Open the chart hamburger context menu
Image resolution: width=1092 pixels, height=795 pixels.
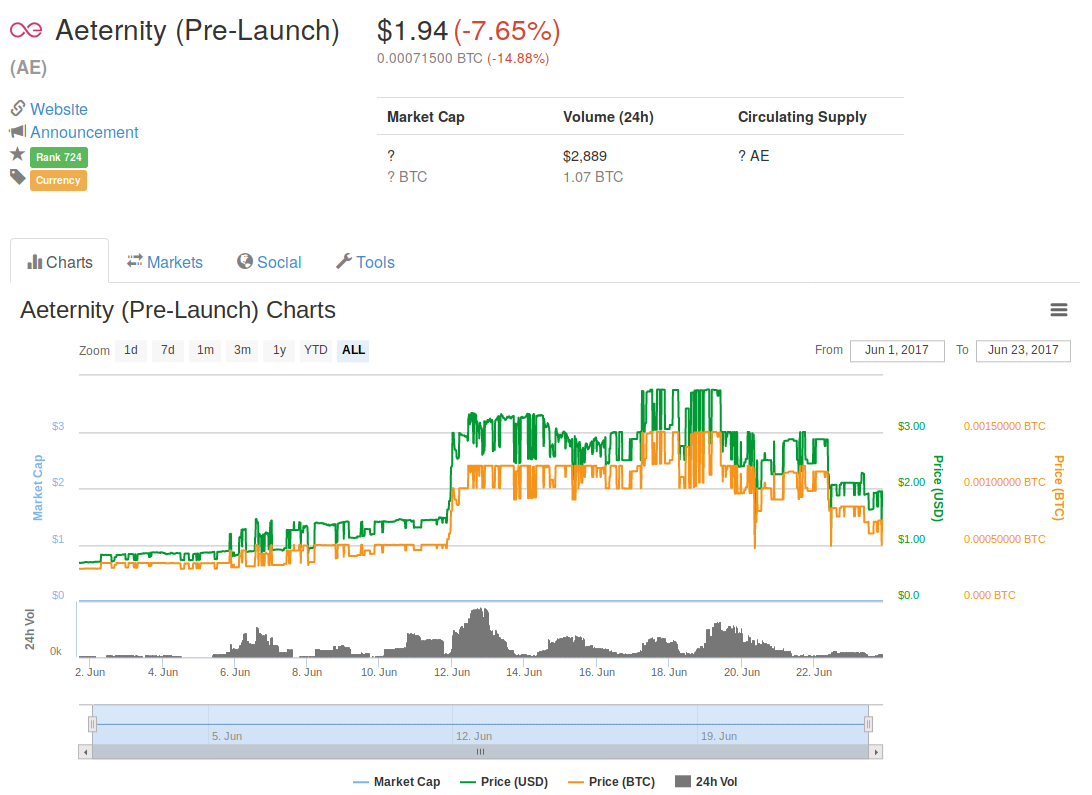point(1059,310)
